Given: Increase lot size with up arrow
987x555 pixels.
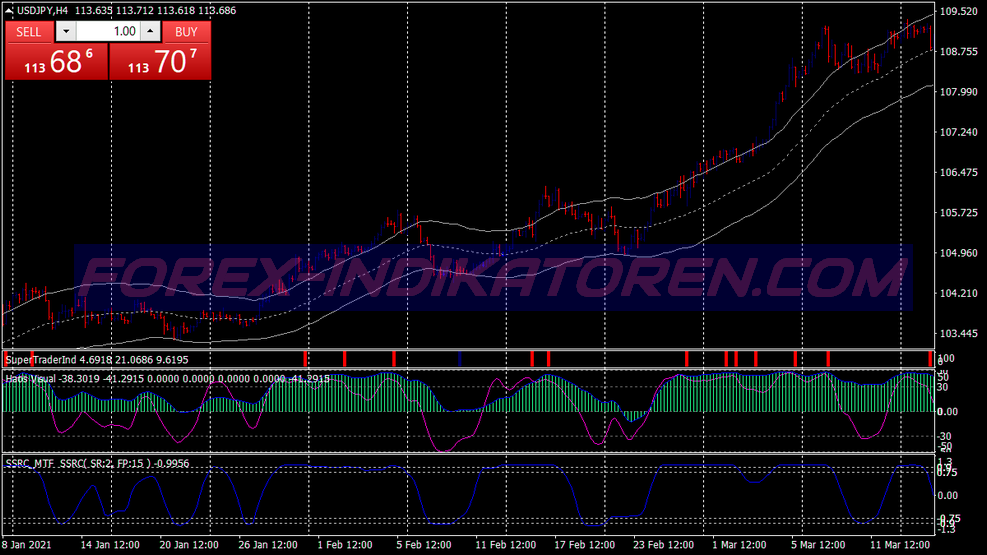Looking at the screenshot, I should click(150, 31).
